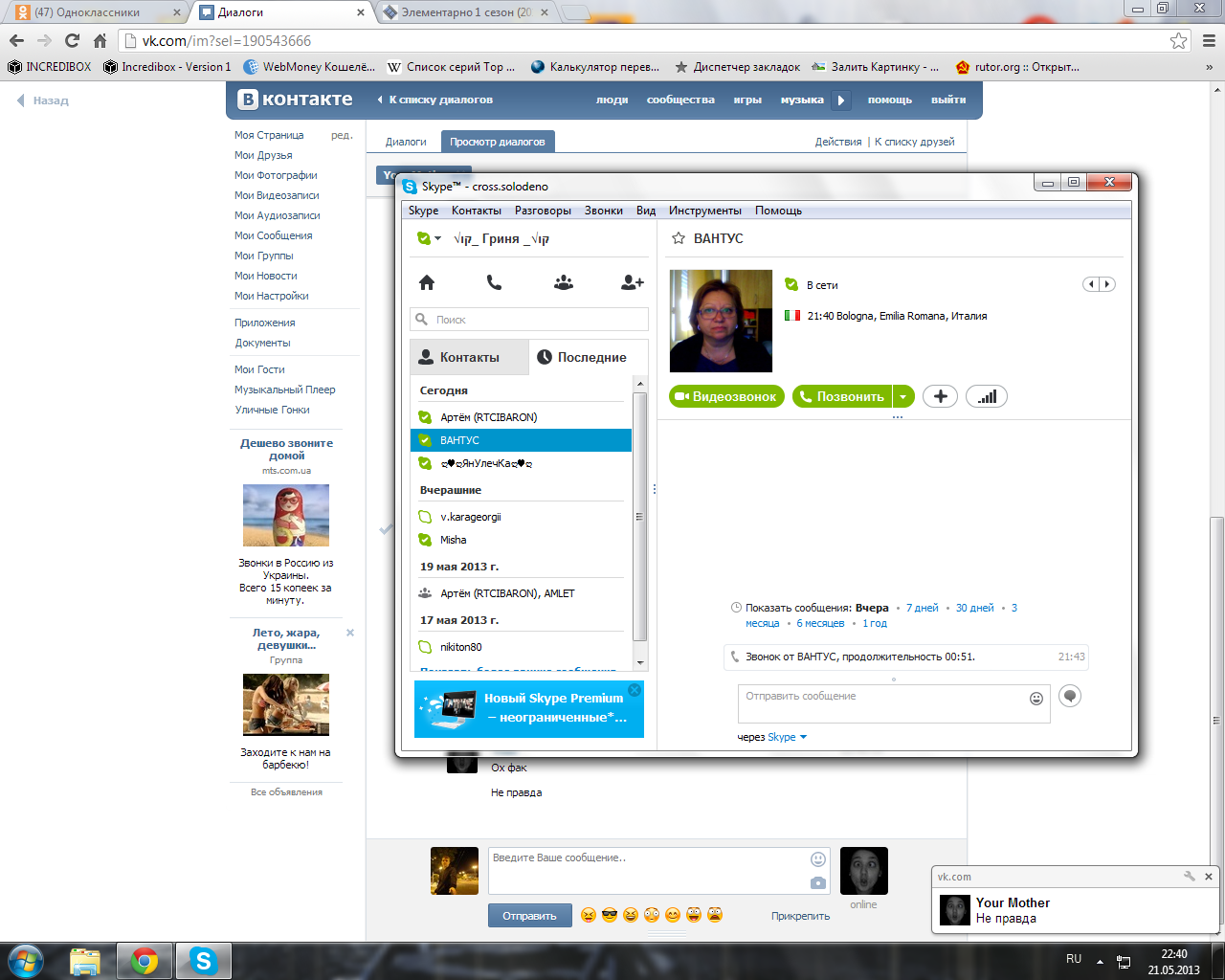Open Skype Home icon
Image resolution: width=1225 pixels, height=980 pixels.
click(x=427, y=282)
